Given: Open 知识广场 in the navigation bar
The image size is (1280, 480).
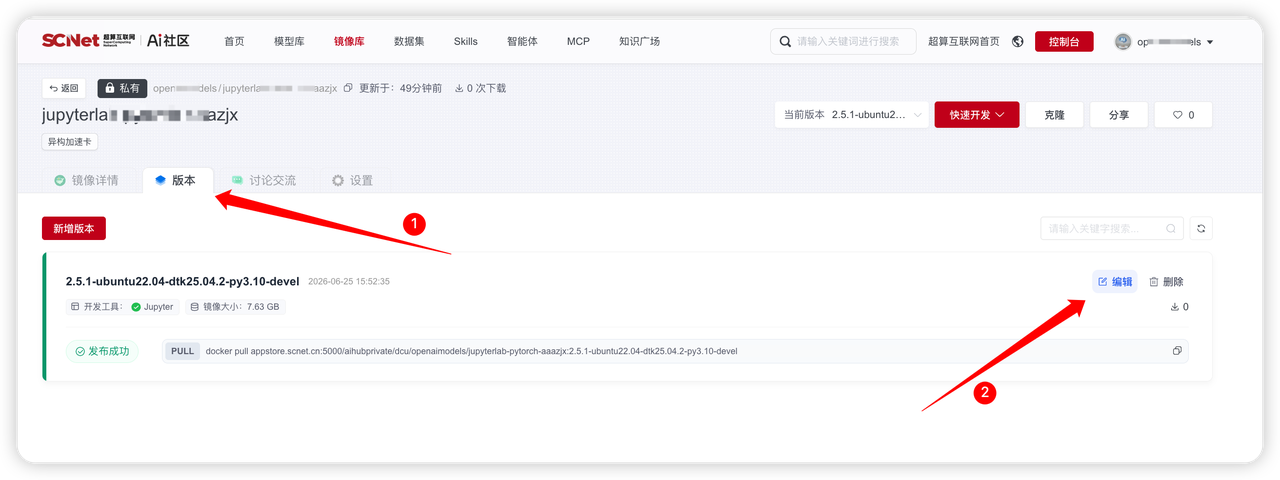Looking at the screenshot, I should pyautogui.click(x=639, y=42).
